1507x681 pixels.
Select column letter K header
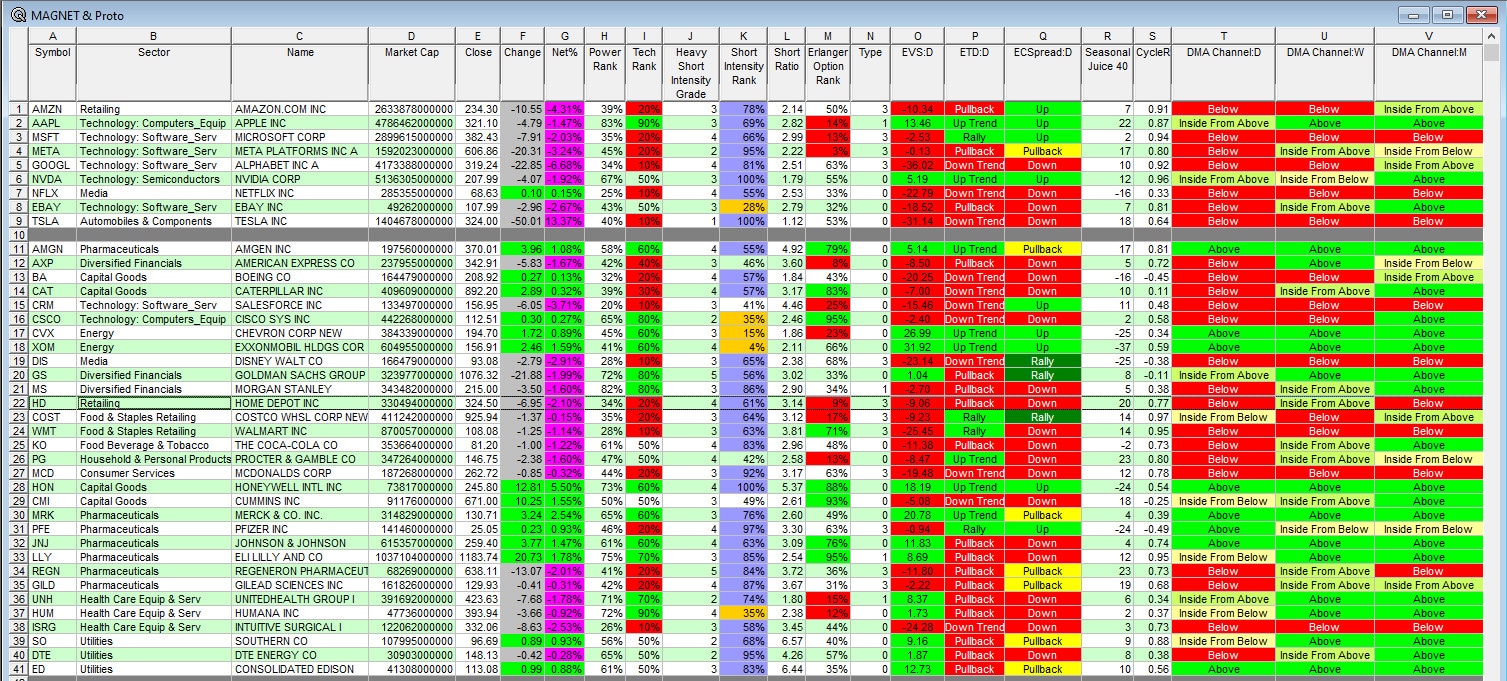743,36
